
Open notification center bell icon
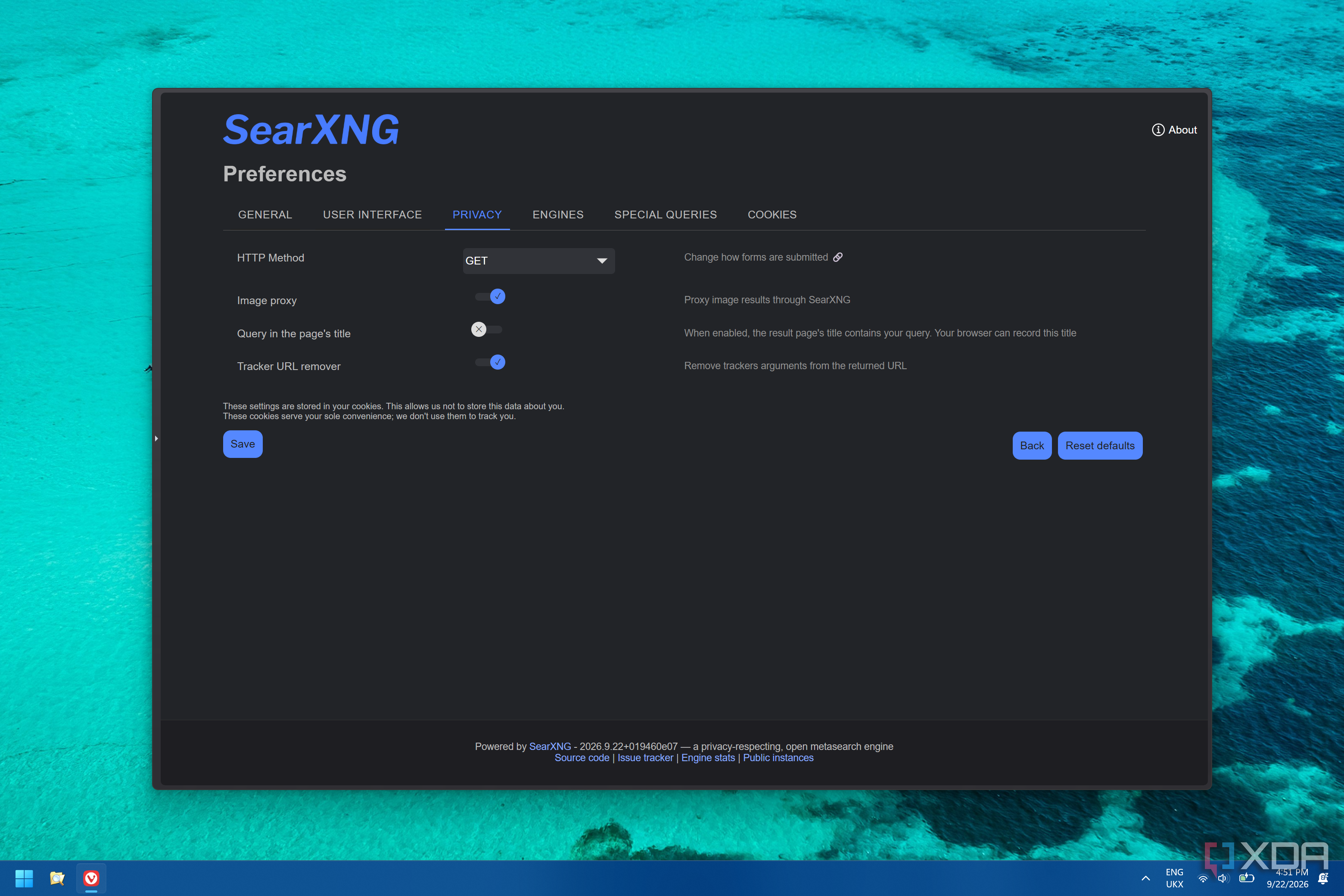1323,878
